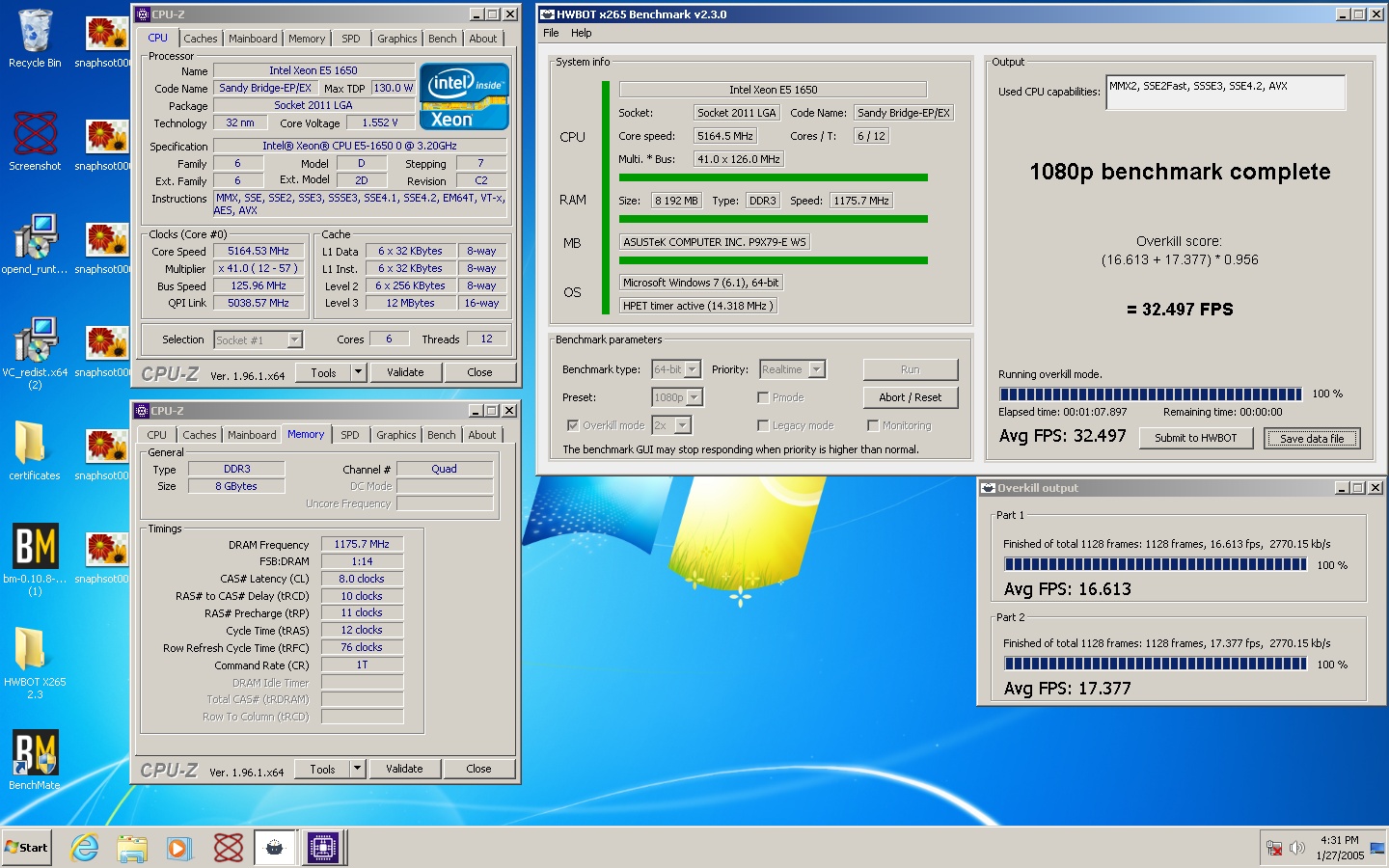Click the Submit to HWBOT button
Viewport: 1389px width, 868px height.
pyautogui.click(x=1196, y=438)
